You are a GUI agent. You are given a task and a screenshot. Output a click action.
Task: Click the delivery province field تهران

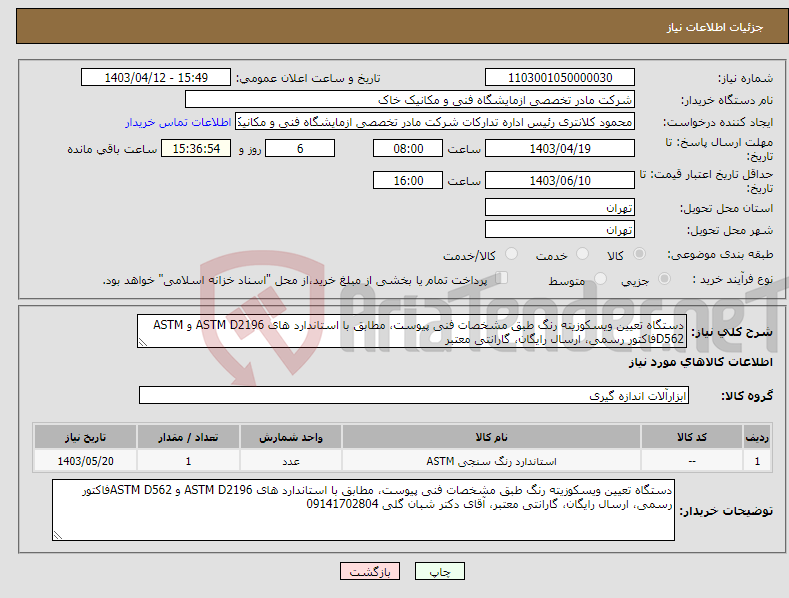[560, 207]
